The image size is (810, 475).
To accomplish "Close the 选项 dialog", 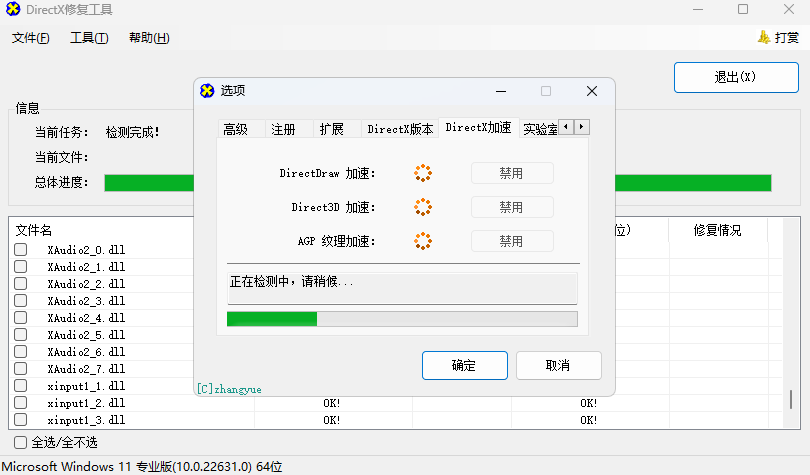I will (592, 91).
